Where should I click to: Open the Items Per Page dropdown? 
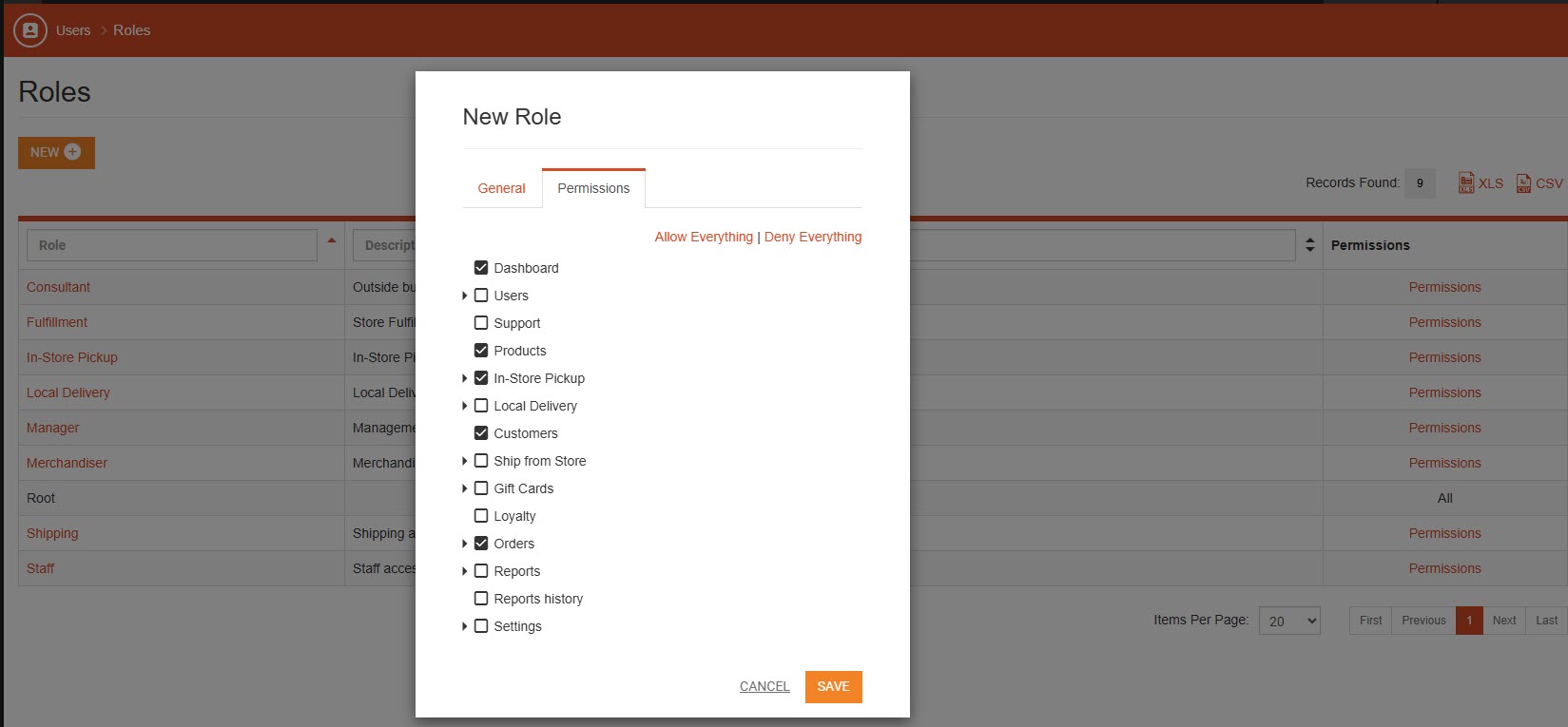[1289, 621]
